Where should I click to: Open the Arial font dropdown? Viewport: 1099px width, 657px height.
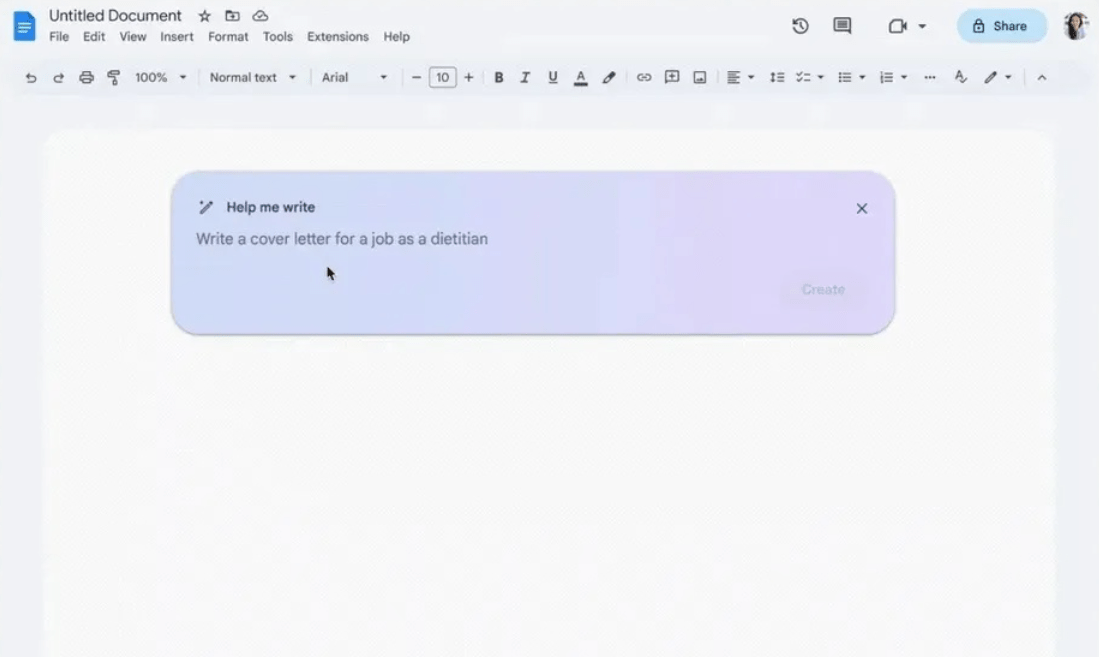(x=354, y=78)
